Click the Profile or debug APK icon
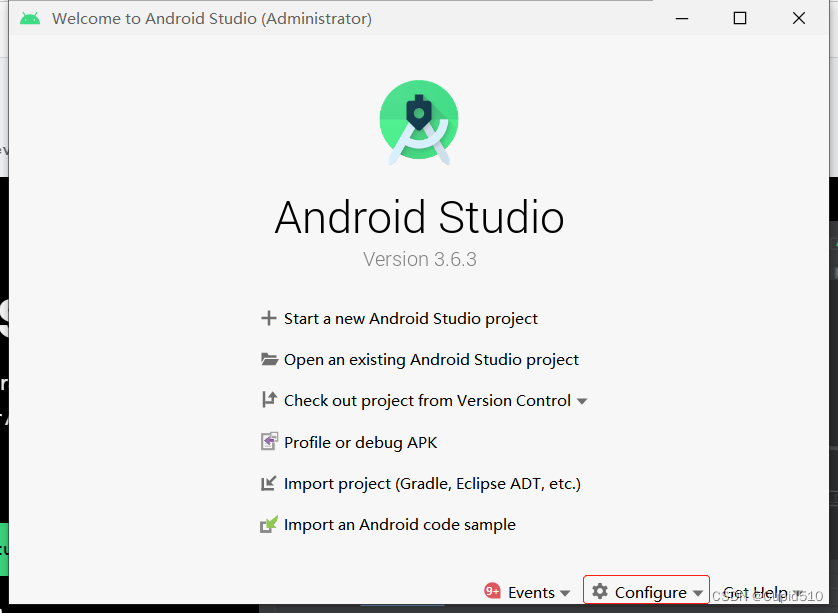The width and height of the screenshot is (838, 613). click(269, 441)
